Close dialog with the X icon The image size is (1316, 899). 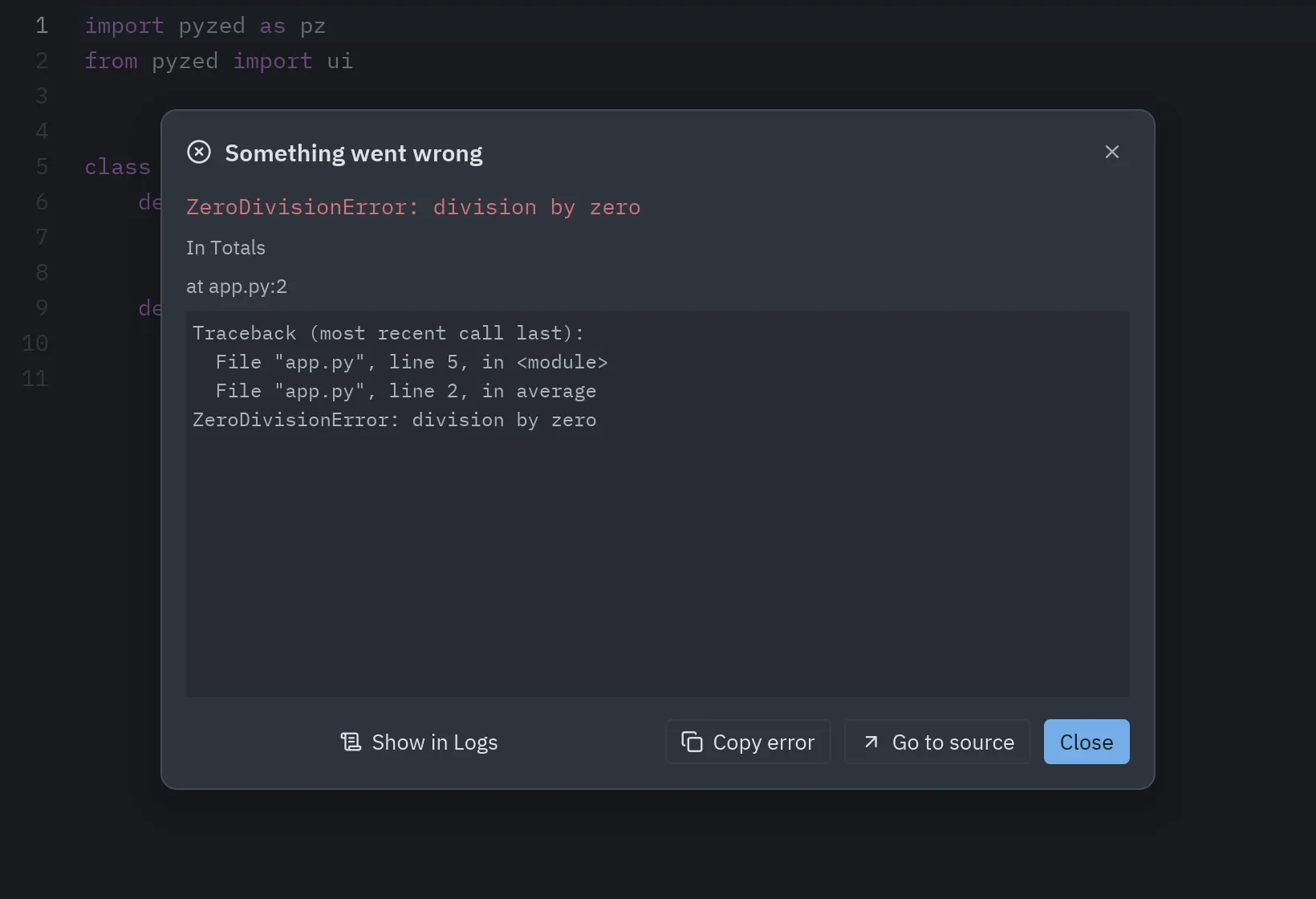tap(1111, 152)
